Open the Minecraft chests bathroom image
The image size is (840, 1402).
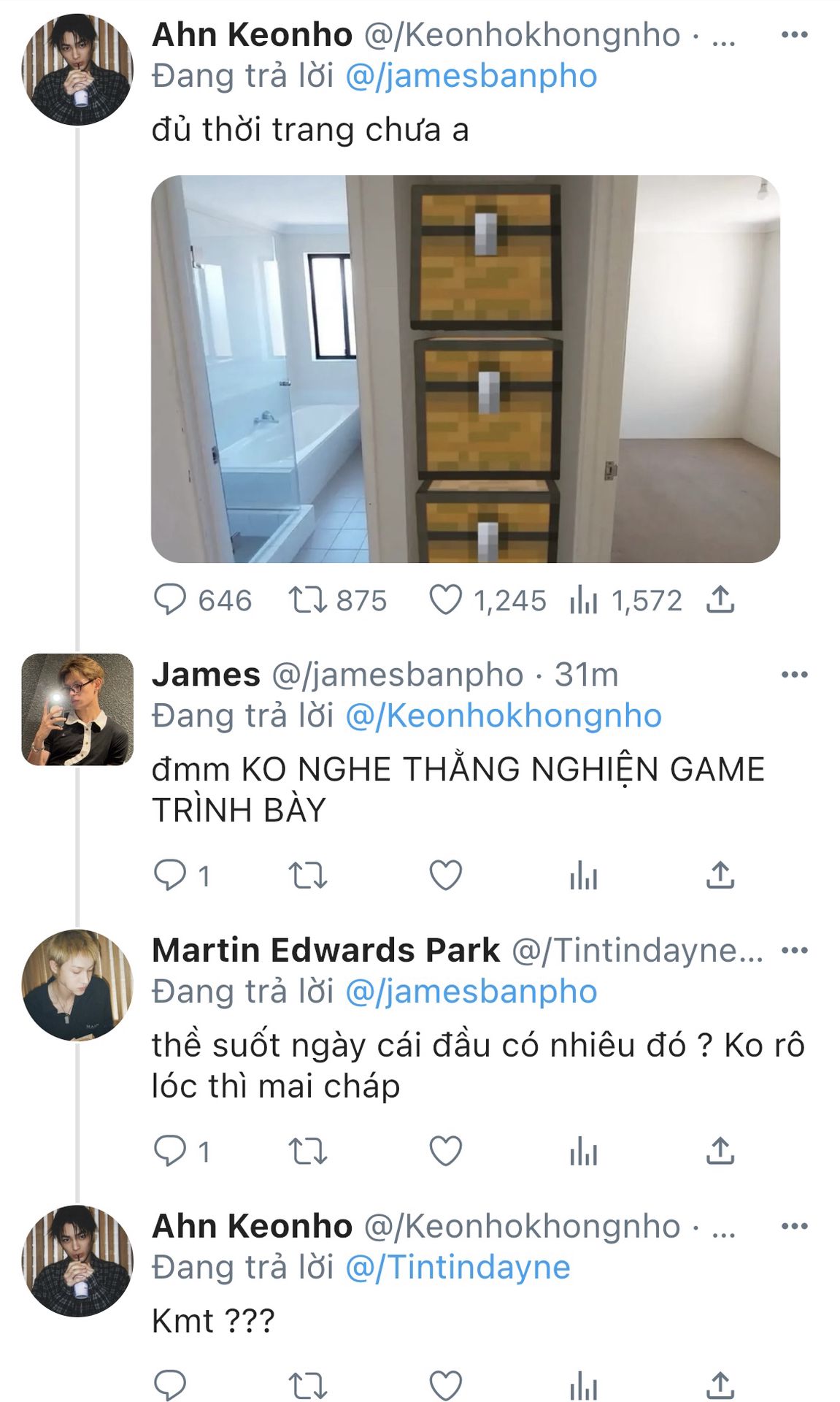[466, 369]
